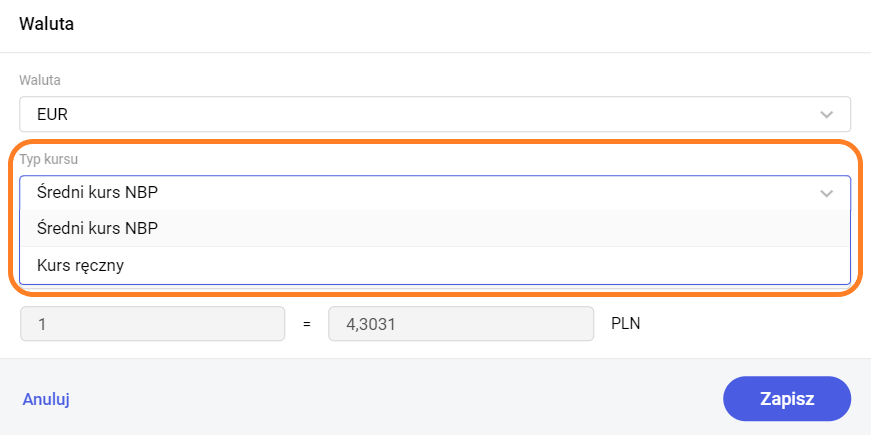The width and height of the screenshot is (871, 435).
Task: Click the gray footer bar between Anuluj and Zapisz
Action: click(400, 399)
